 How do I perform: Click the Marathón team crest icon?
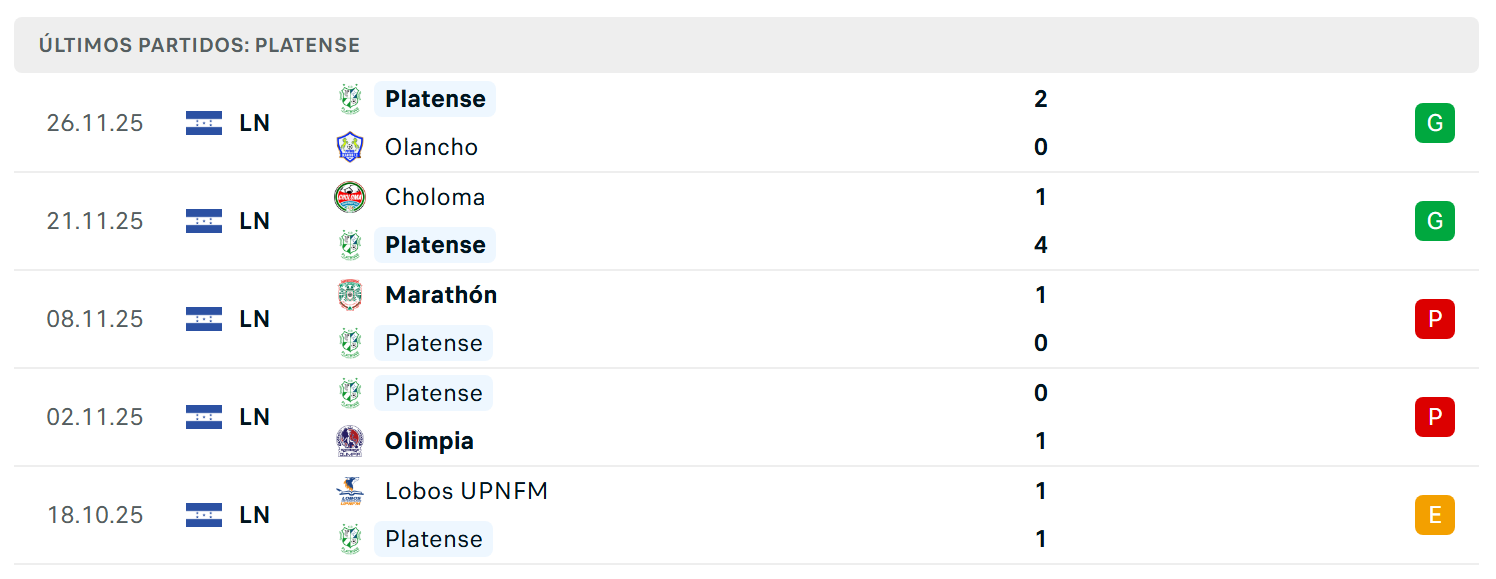tap(349, 295)
